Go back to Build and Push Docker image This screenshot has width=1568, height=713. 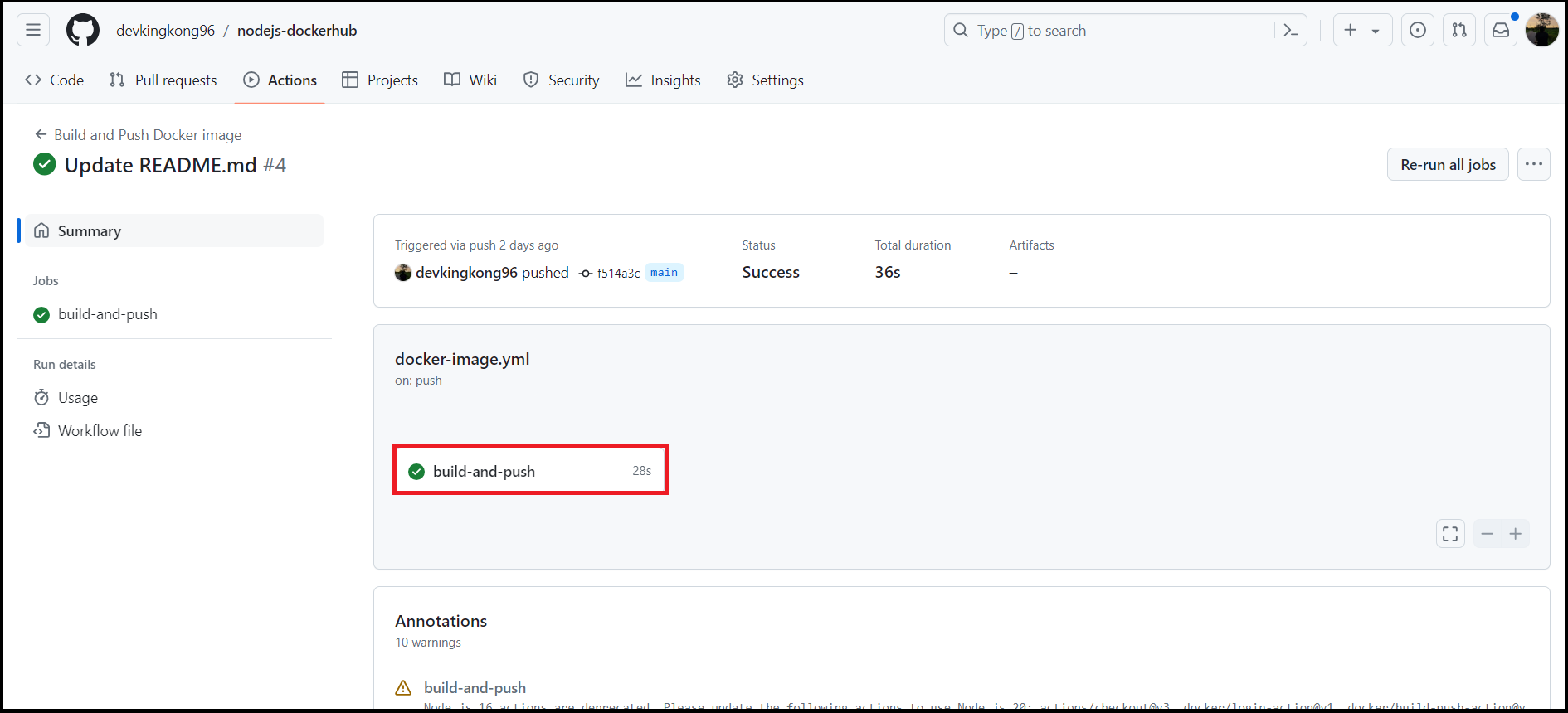(x=148, y=134)
